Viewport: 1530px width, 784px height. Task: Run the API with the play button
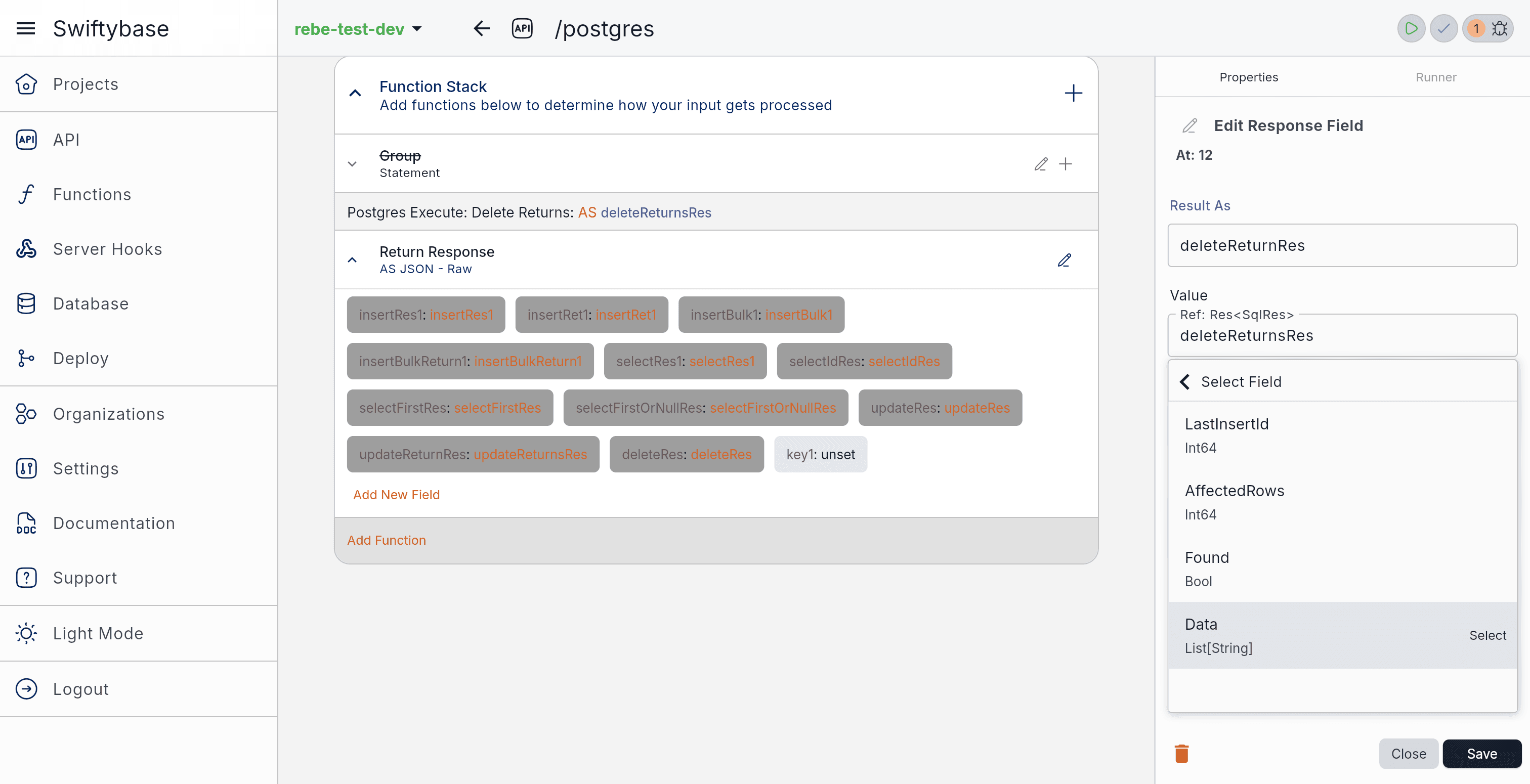(x=1411, y=28)
